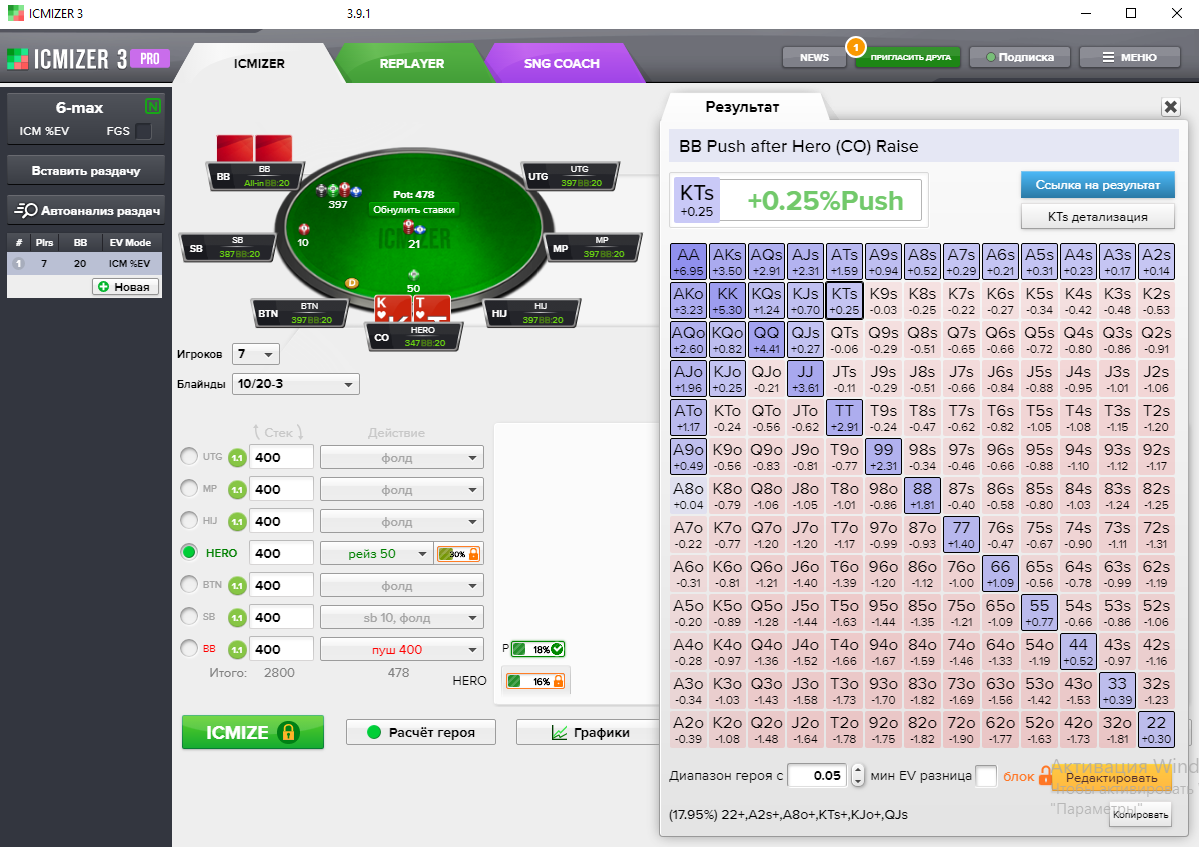This screenshot has width=1199, height=847.
Task: Click the BTN 1.1 green badge
Action: pyautogui.click(x=237, y=586)
